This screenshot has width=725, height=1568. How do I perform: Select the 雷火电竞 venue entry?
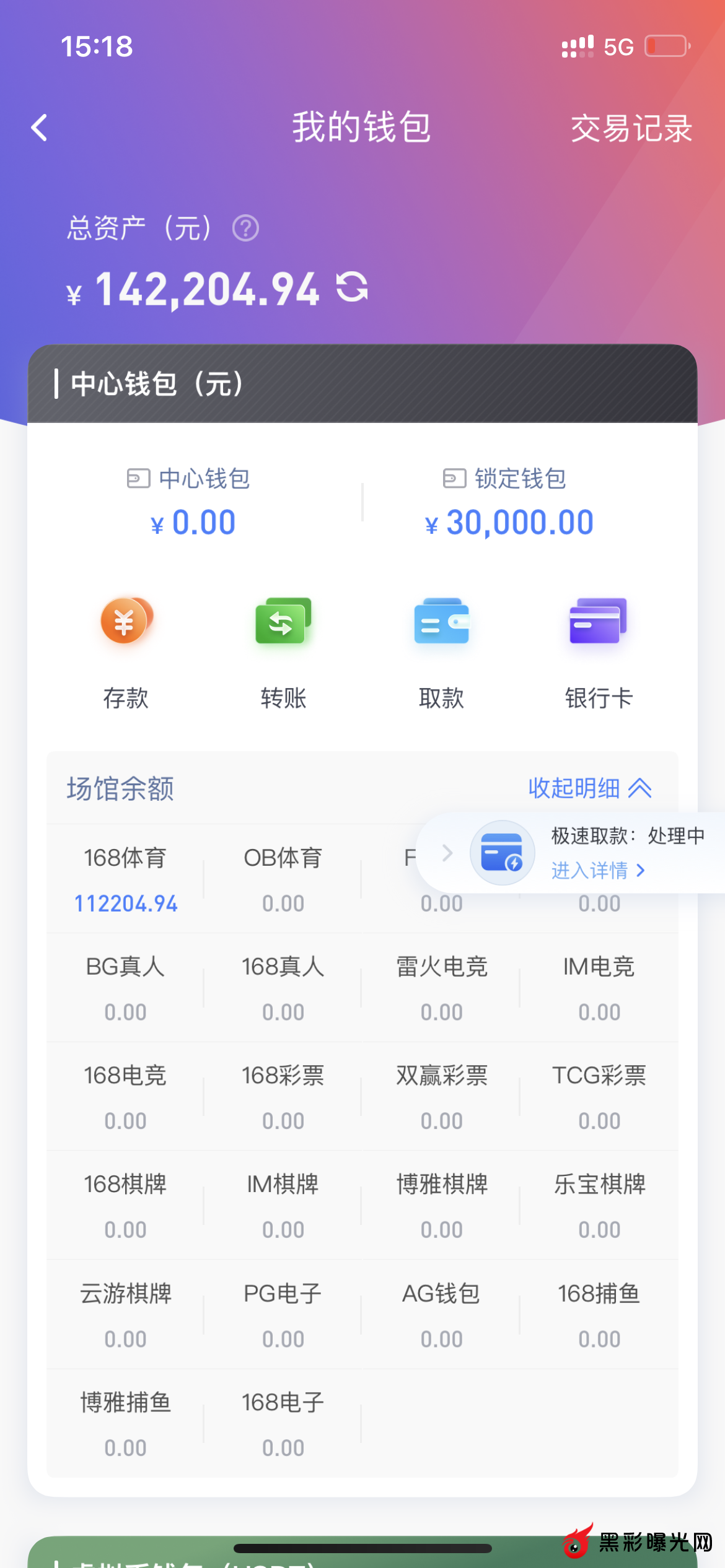click(x=441, y=988)
